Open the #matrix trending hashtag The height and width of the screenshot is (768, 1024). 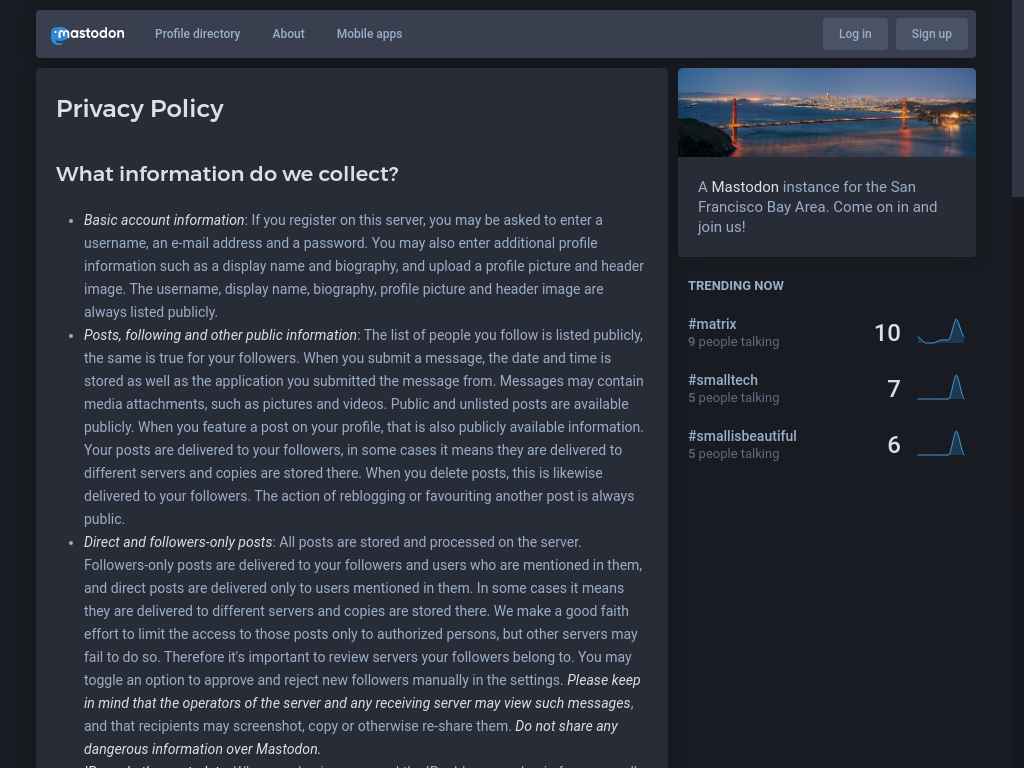[712, 324]
